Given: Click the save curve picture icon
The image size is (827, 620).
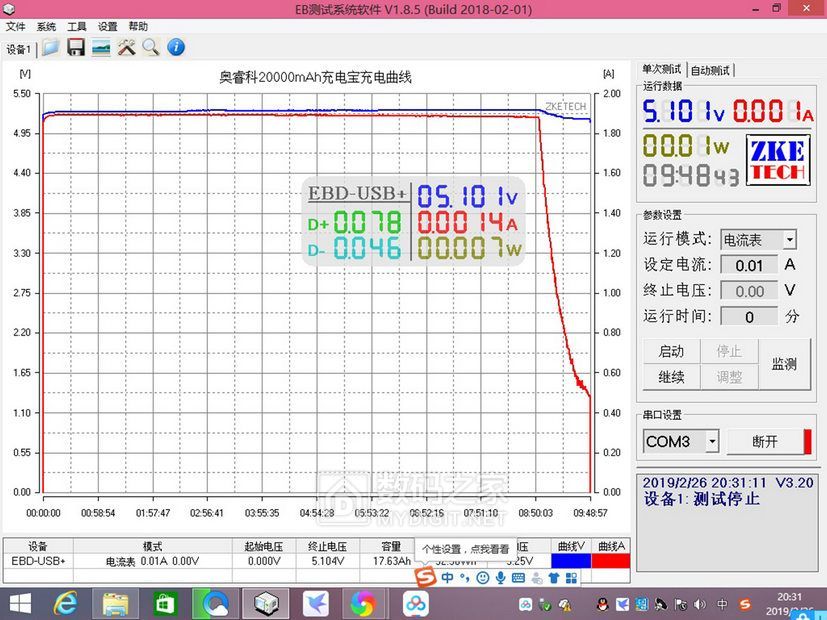Looking at the screenshot, I should click(x=101, y=47).
